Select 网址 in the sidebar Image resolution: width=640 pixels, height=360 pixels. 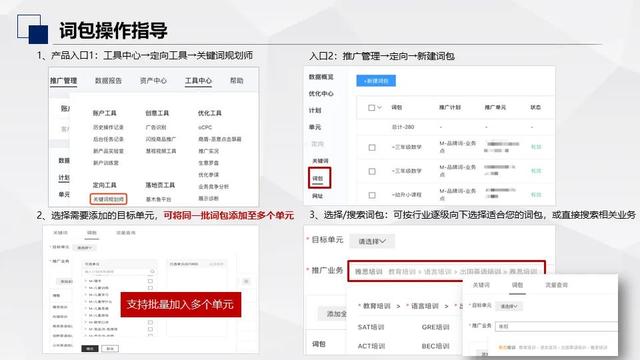pos(317,196)
